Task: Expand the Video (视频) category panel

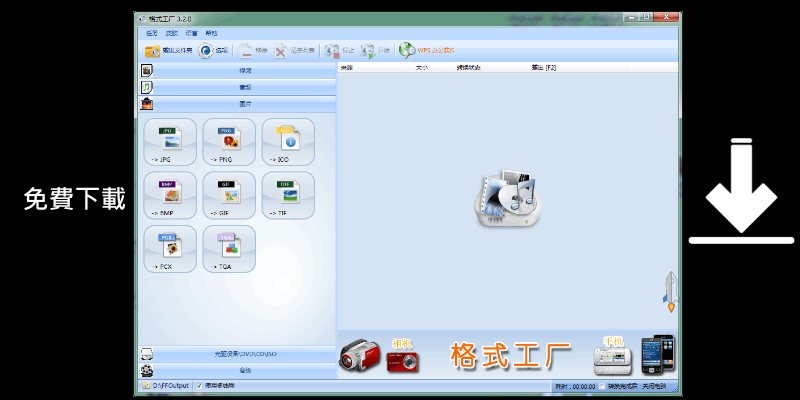Action: tap(245, 72)
